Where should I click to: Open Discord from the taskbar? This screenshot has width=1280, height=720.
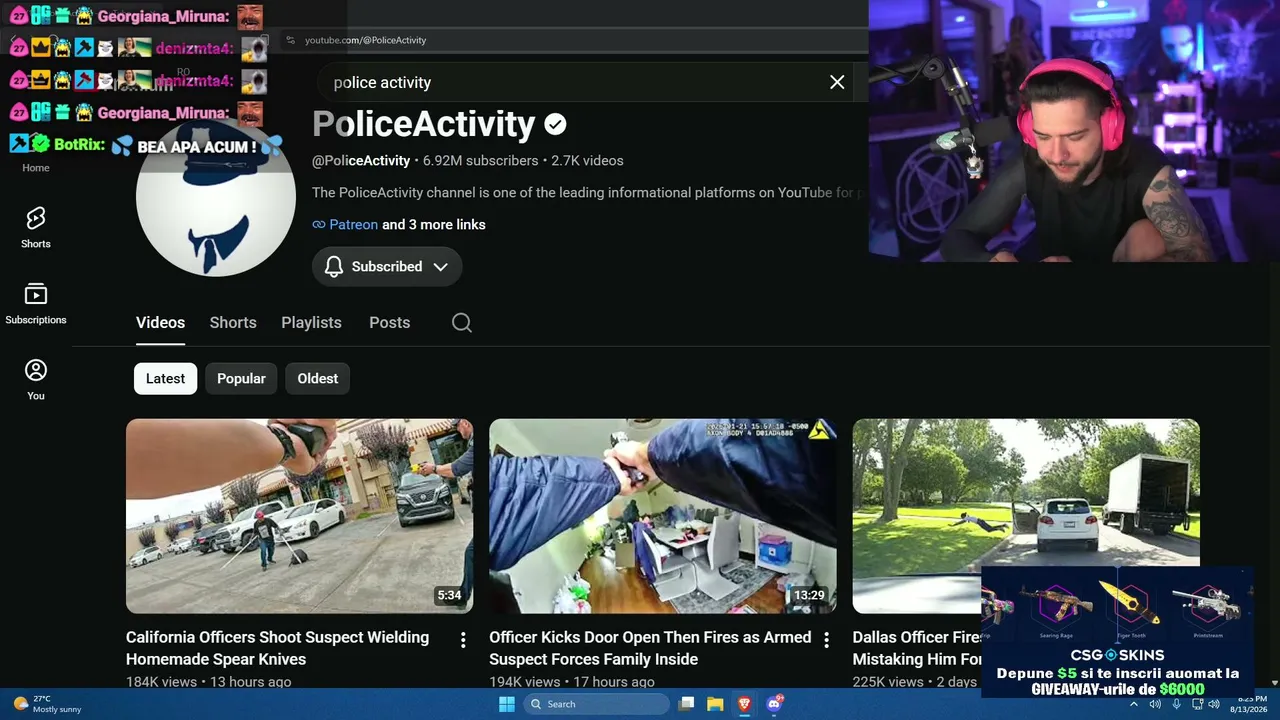point(773,704)
